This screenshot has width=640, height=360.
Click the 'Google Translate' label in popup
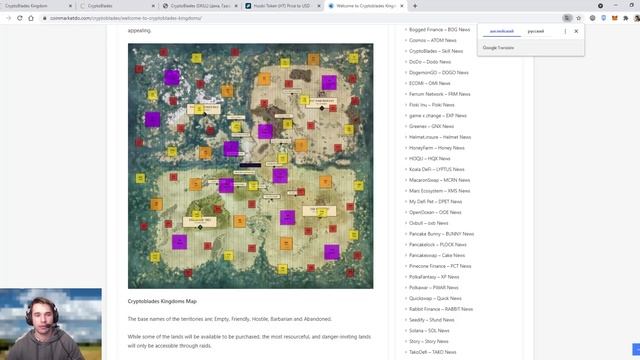[498, 48]
